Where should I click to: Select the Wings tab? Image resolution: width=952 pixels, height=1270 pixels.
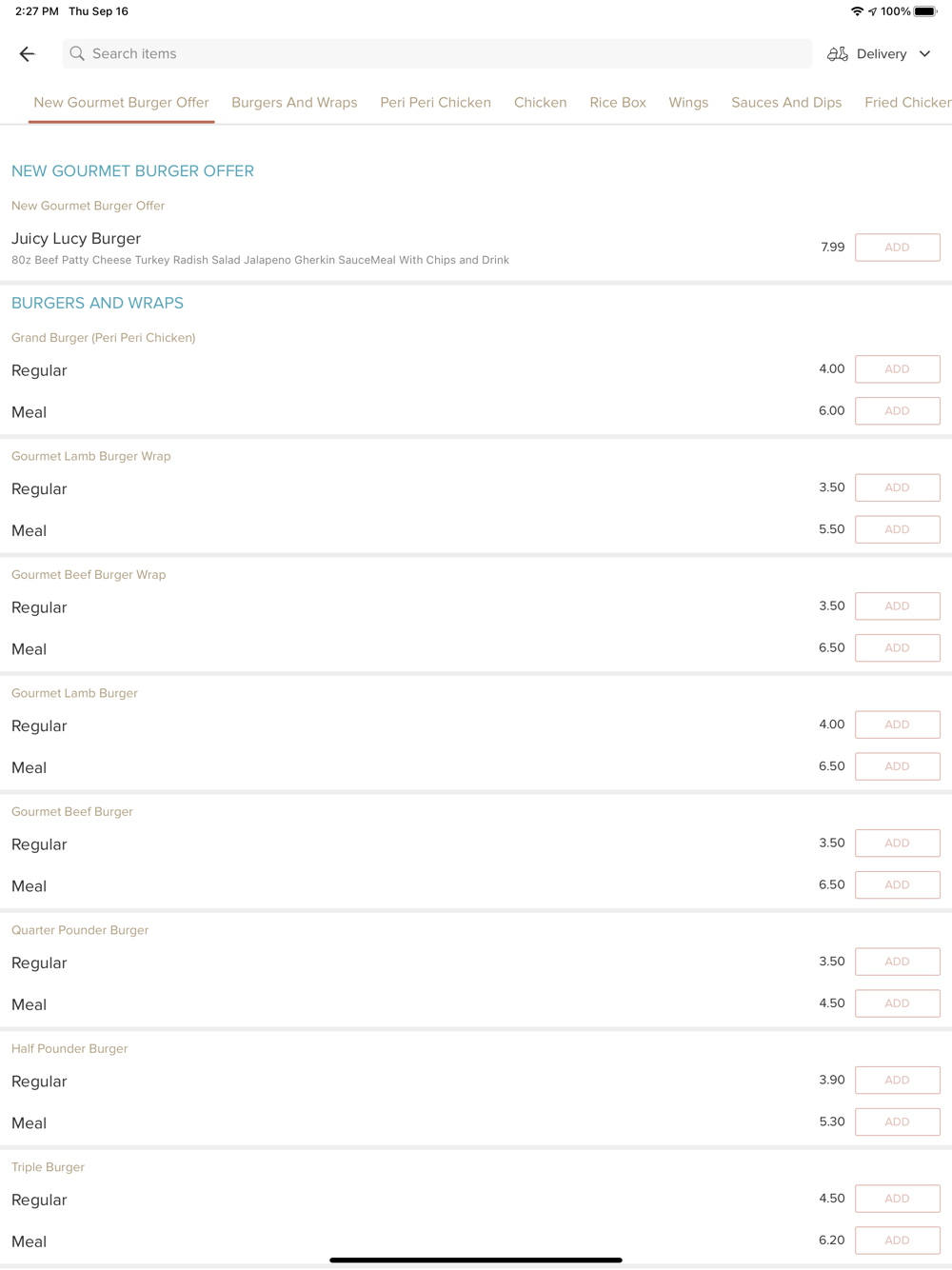(688, 103)
